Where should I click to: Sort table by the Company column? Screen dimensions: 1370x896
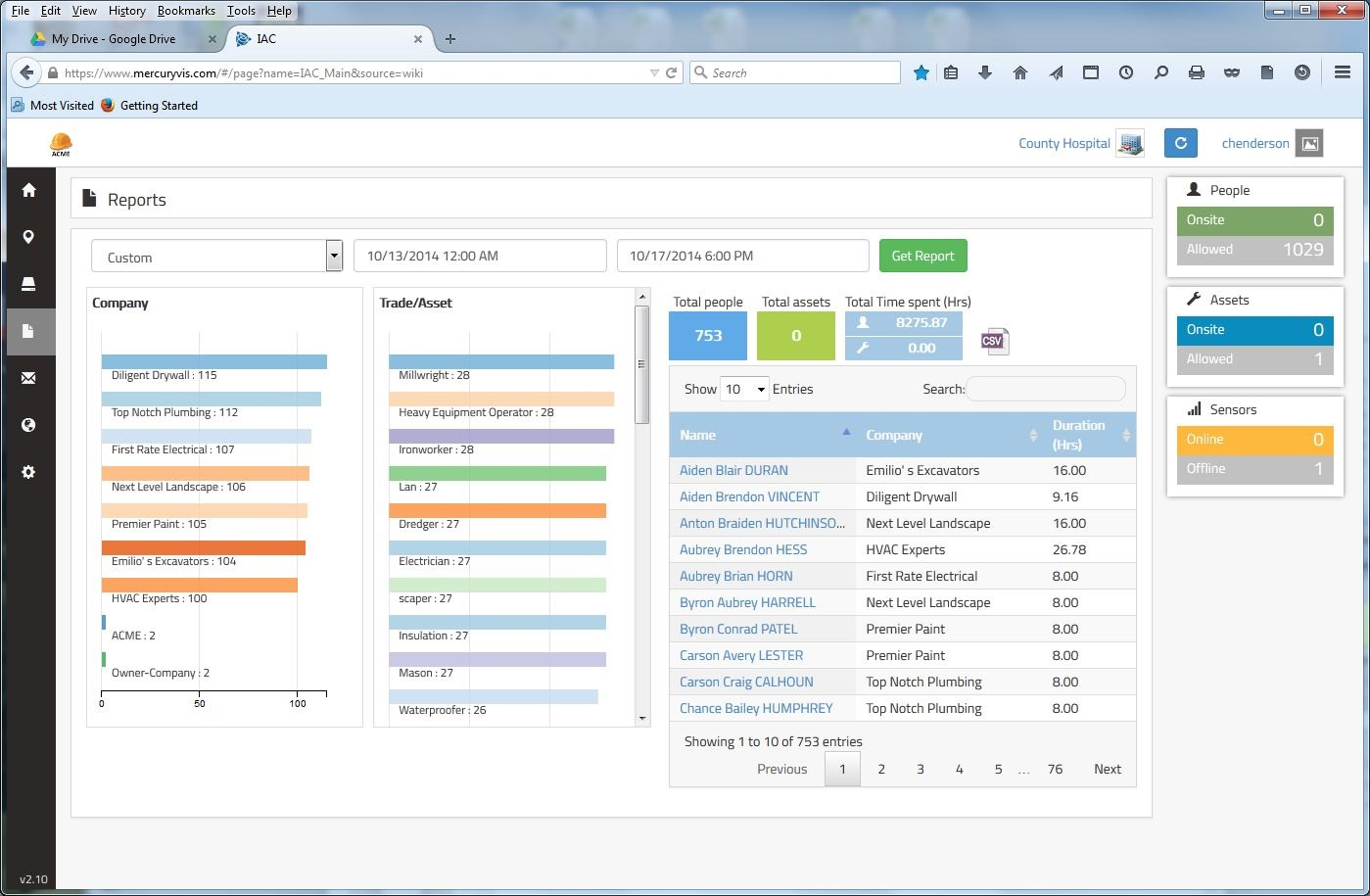(x=949, y=435)
